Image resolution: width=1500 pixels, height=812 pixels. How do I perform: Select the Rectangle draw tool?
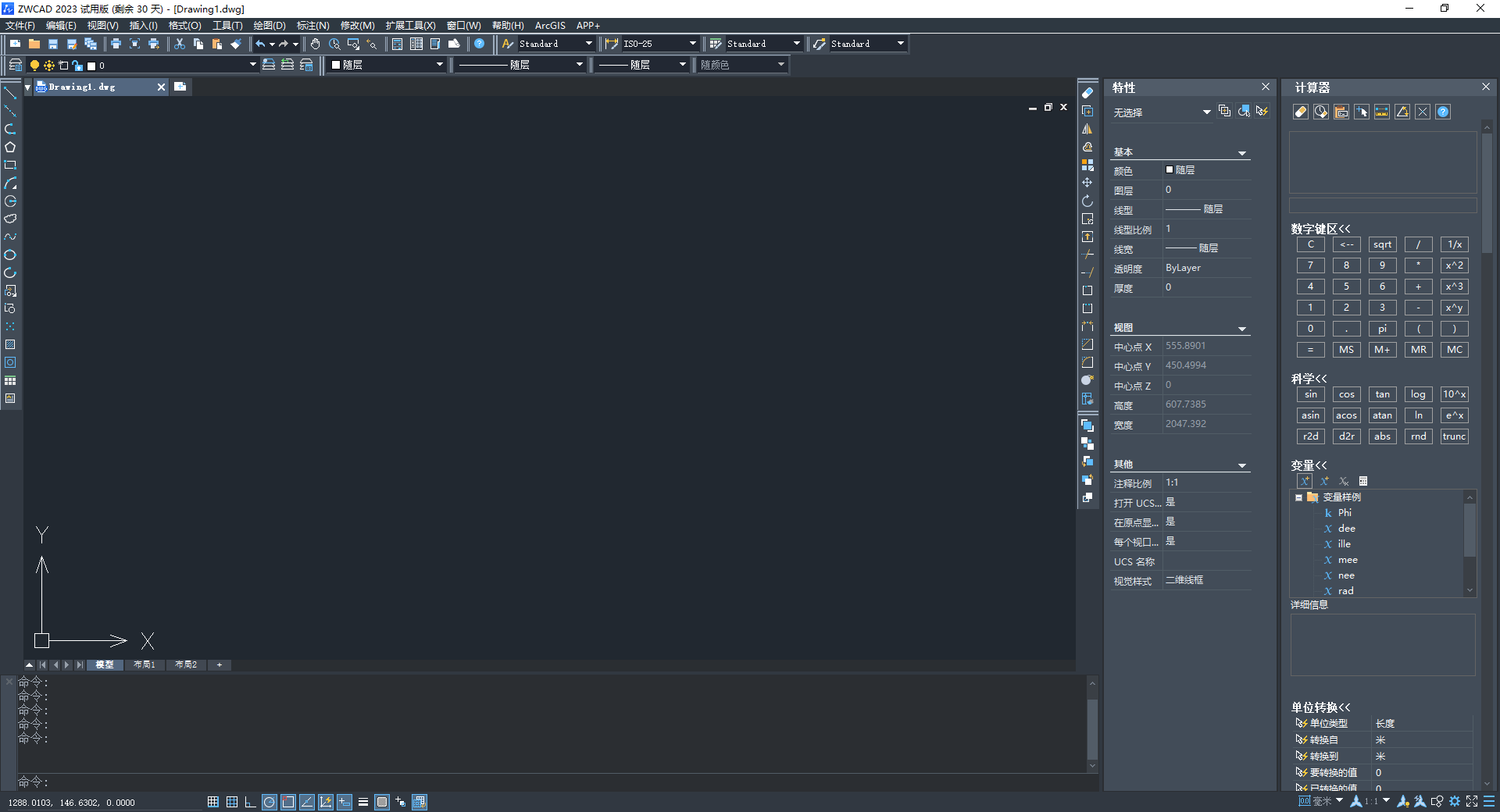pos(10,165)
